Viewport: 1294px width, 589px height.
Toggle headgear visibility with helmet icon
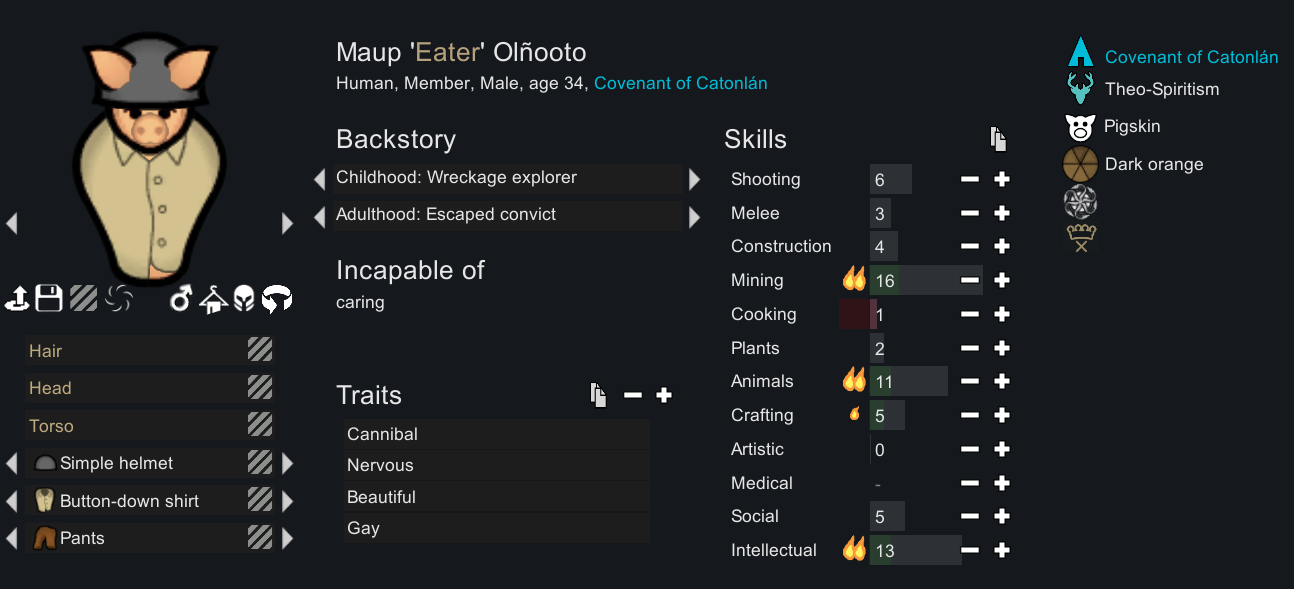[244, 298]
